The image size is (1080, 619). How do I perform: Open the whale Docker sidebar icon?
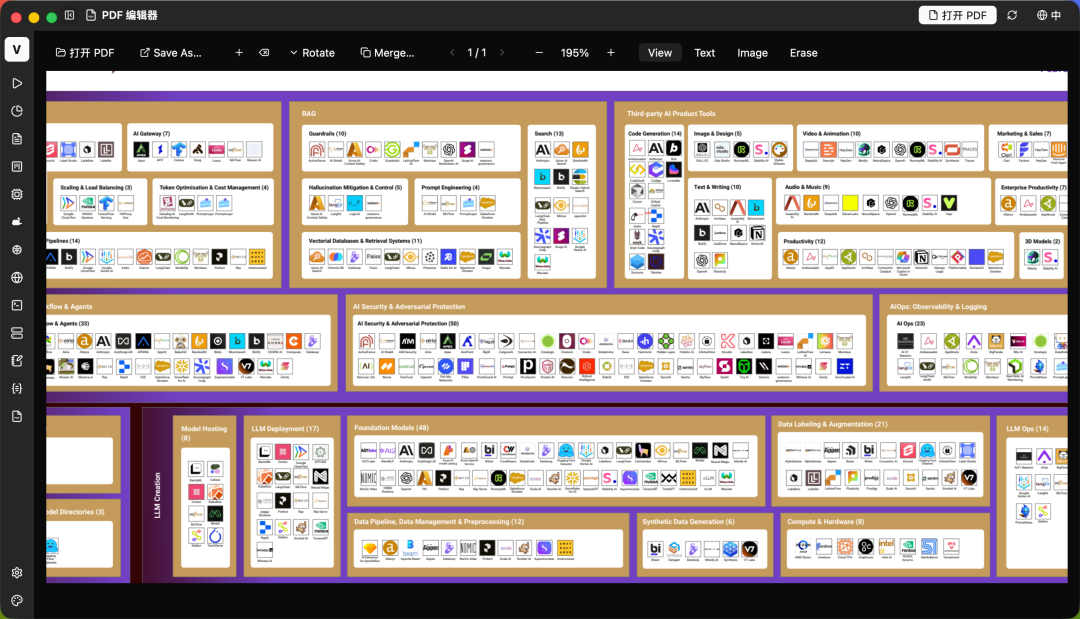click(x=17, y=222)
